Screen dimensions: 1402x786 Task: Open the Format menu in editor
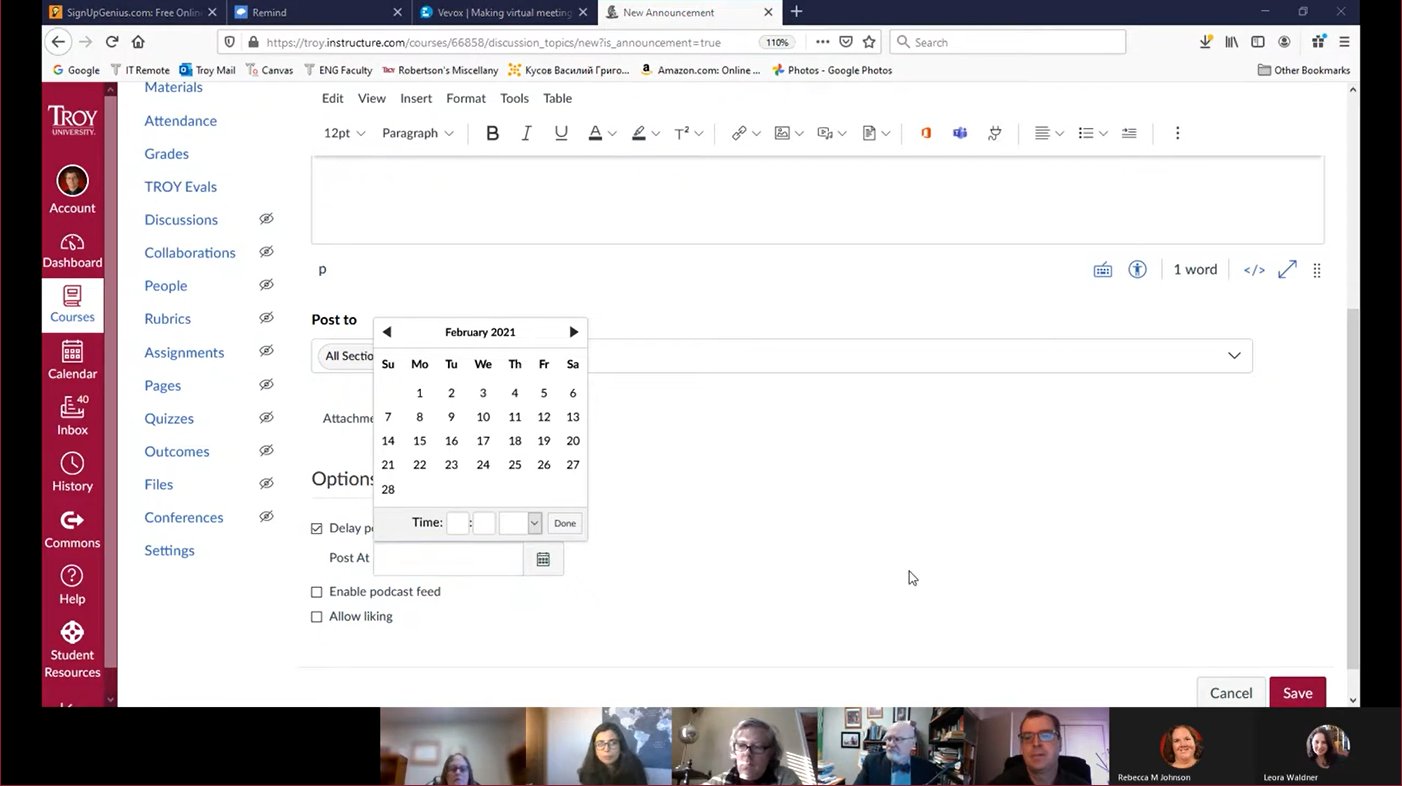(x=466, y=98)
